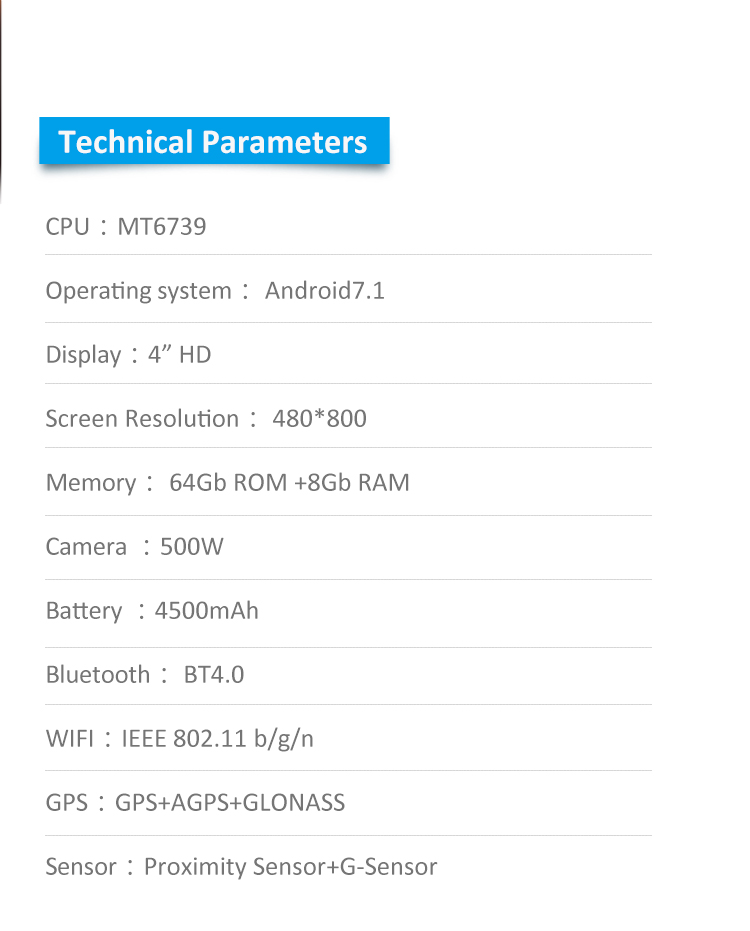
Task: Click the "Sensor" label
Action: point(81,867)
